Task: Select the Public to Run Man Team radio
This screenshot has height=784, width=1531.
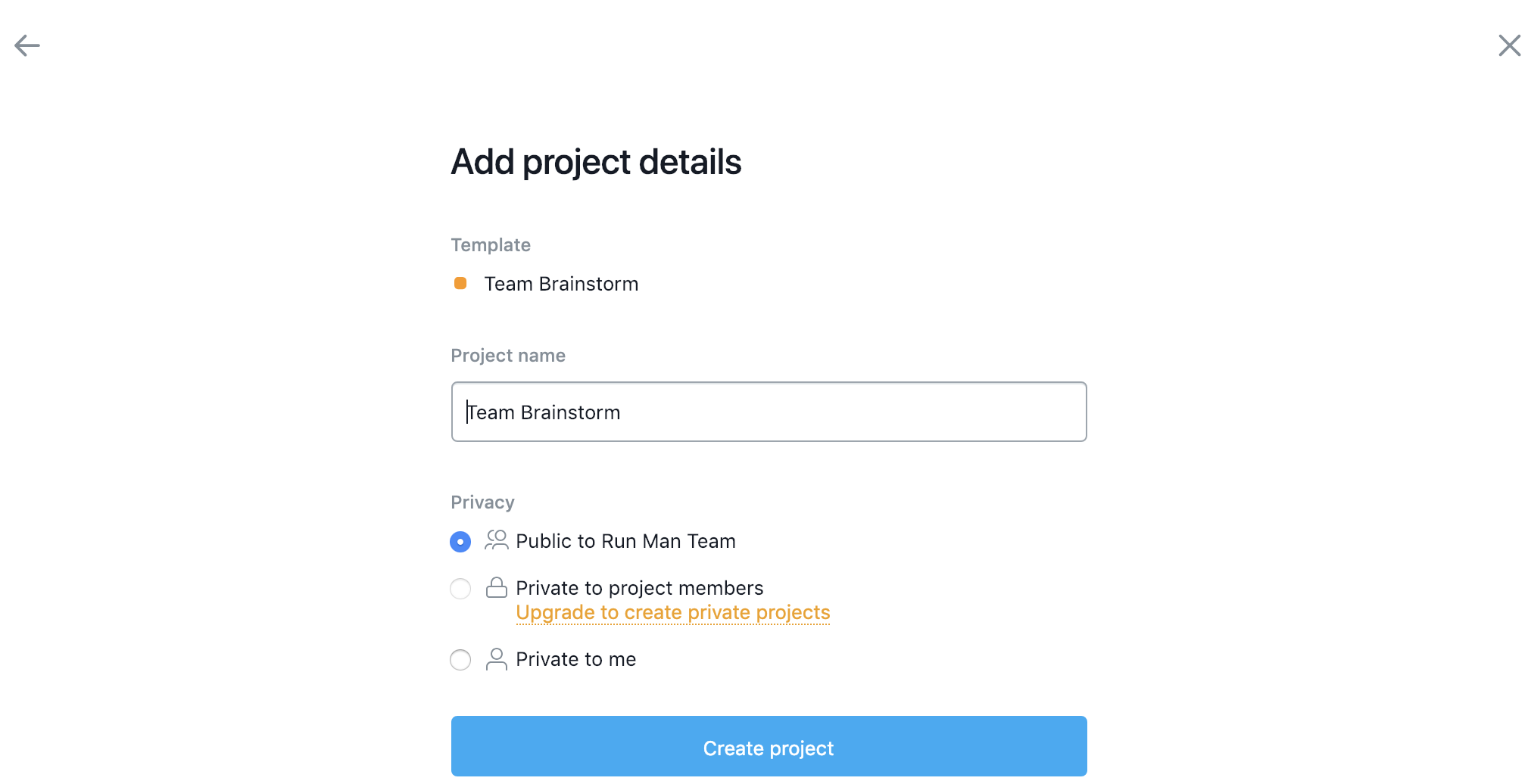Action: coord(460,542)
